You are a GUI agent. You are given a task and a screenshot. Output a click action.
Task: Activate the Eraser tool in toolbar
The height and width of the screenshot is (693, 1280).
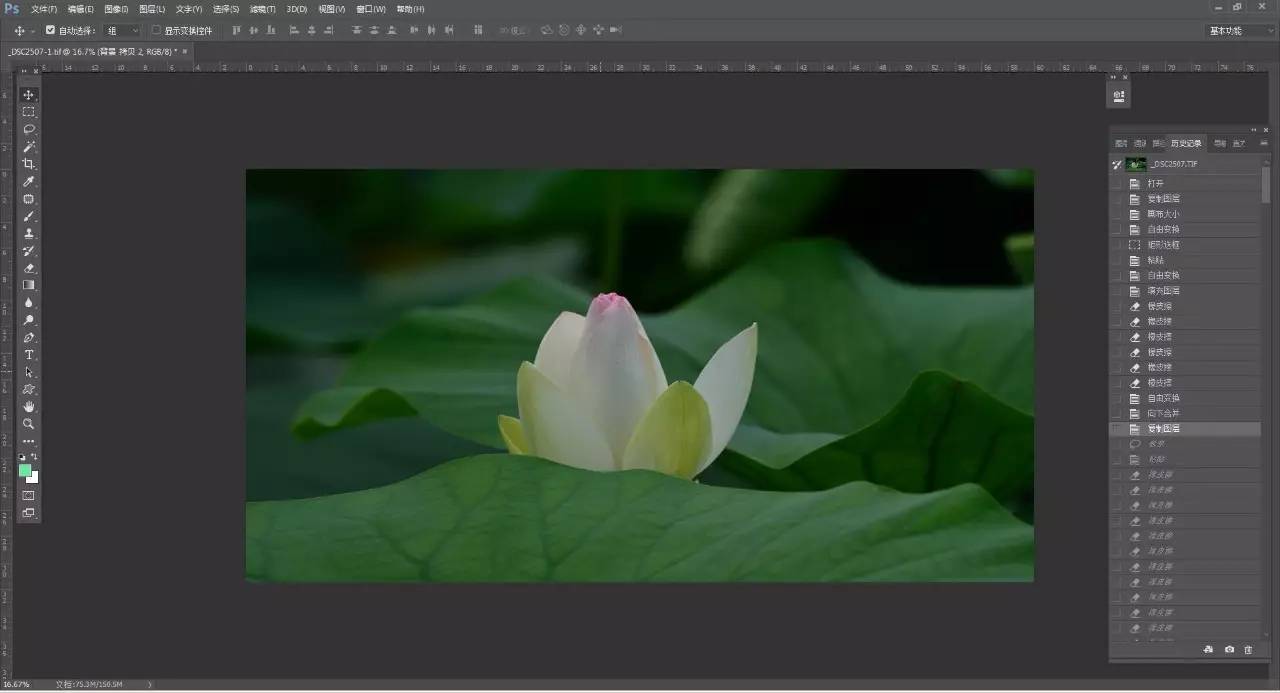click(x=29, y=268)
